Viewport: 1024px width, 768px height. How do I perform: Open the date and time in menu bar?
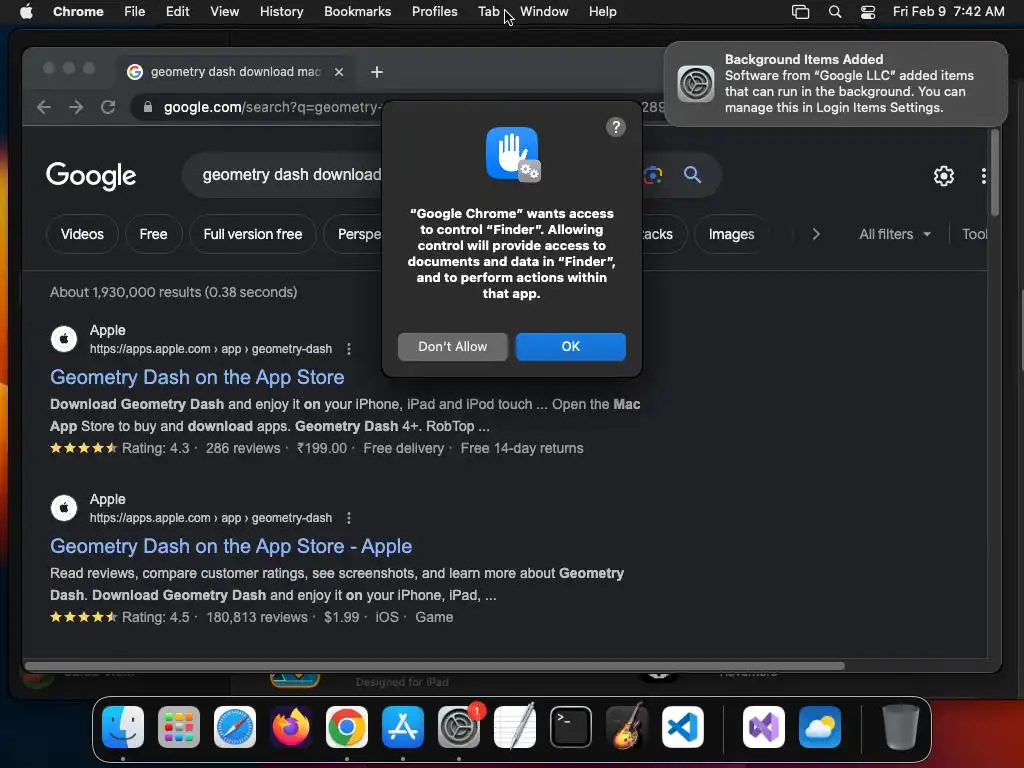tap(948, 12)
